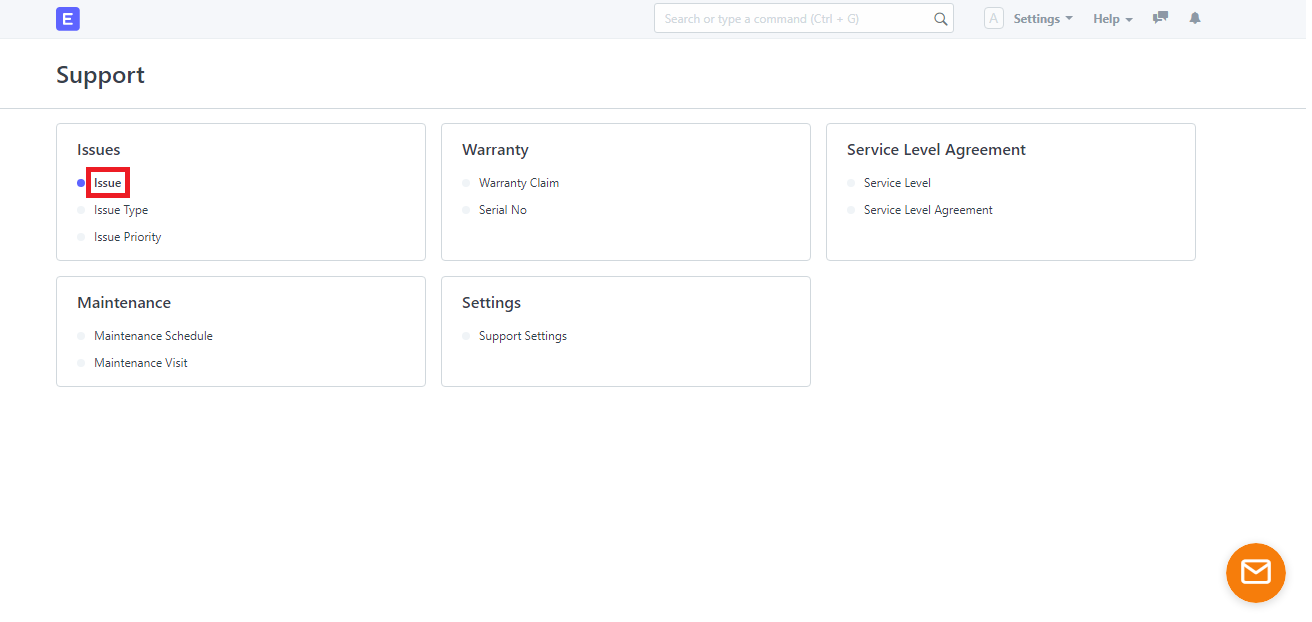Focus the search or command field
Image resolution: width=1312 pixels, height=622 pixels.
[804, 19]
